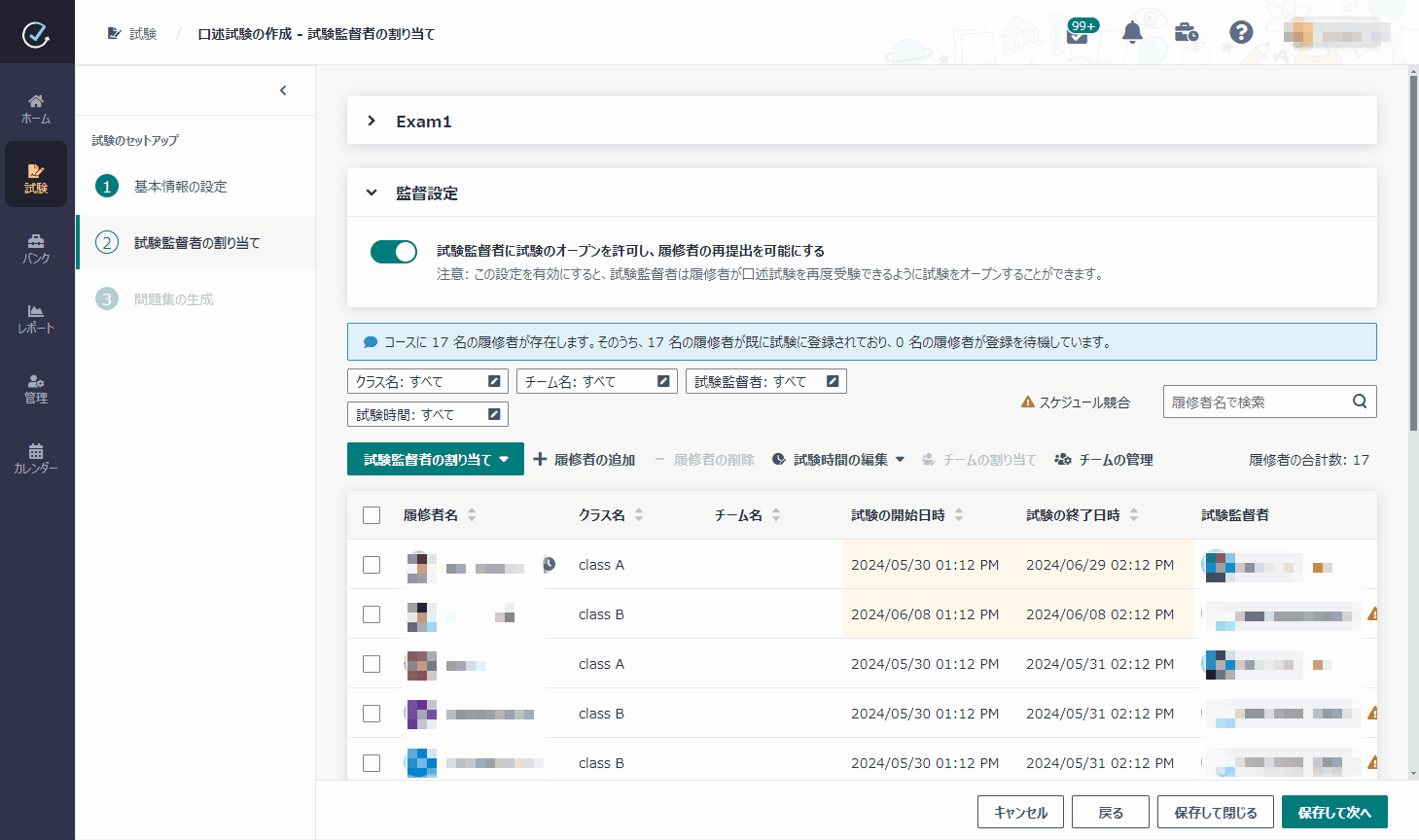
Task: Check the select-all header checkbox
Action: coord(372,515)
